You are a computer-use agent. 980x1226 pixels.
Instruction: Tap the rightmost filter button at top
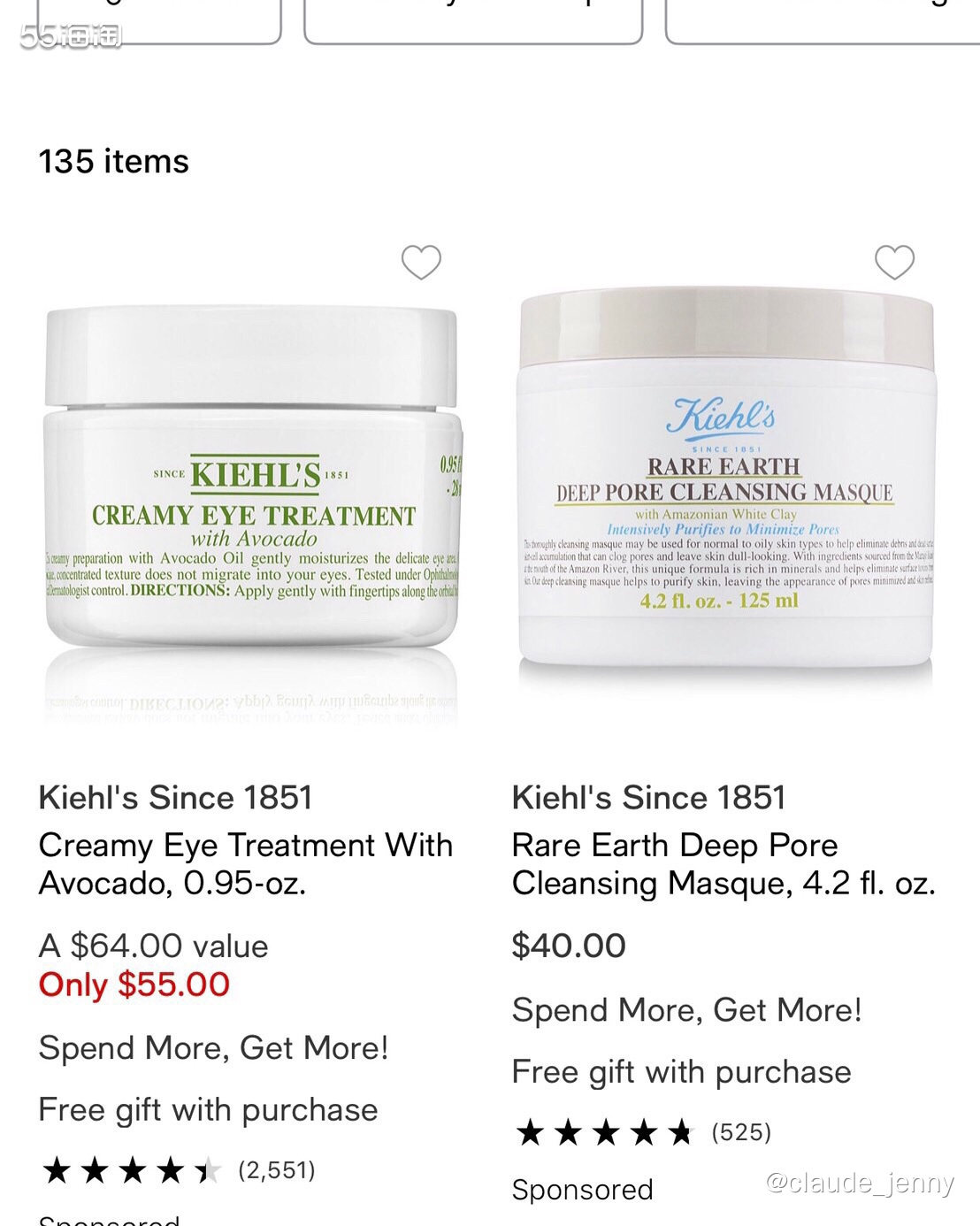point(823,21)
